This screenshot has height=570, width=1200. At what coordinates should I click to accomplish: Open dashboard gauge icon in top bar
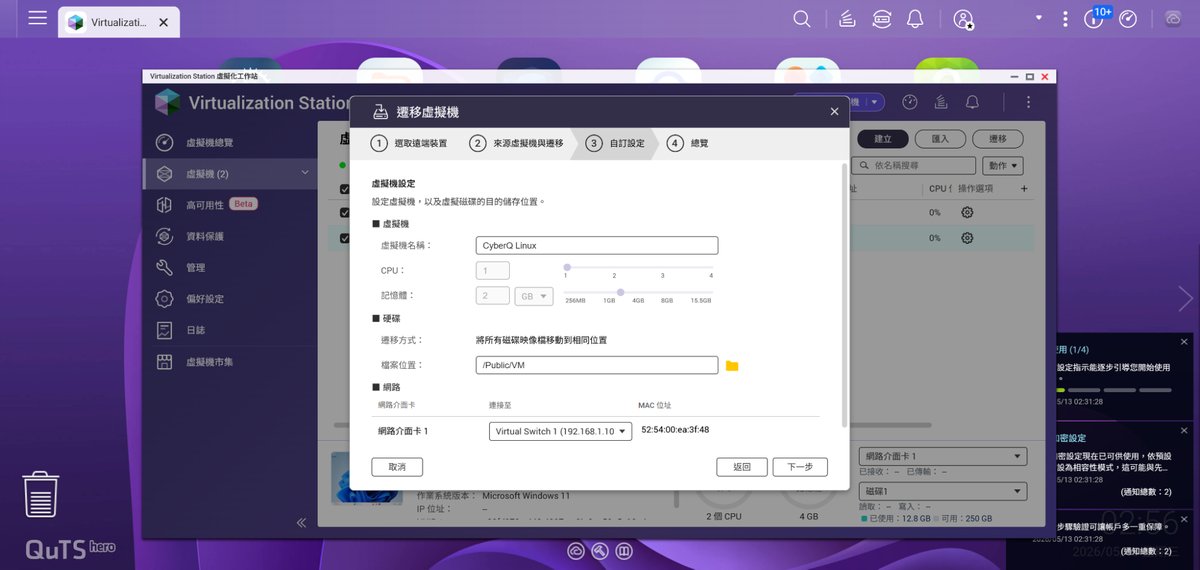pyautogui.click(x=1129, y=19)
